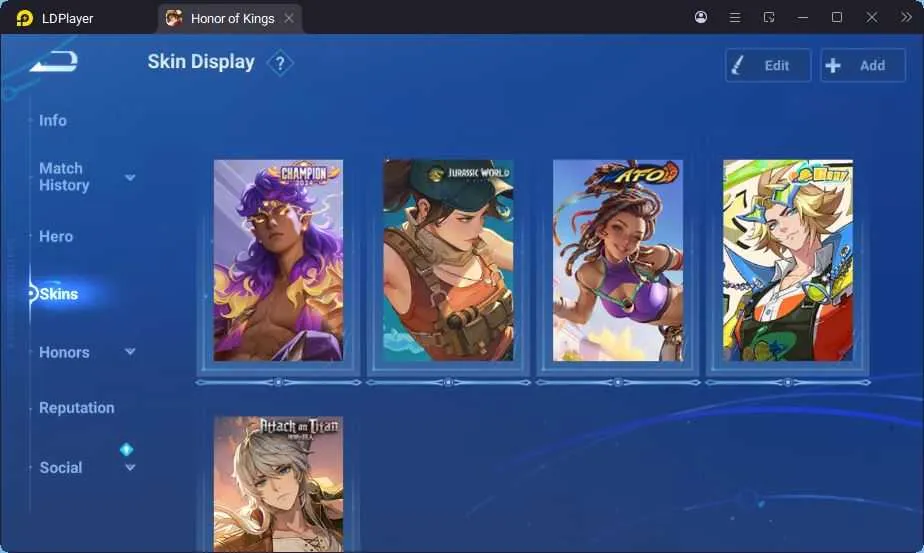
Task: Maximize the LDPlayer window
Action: point(837,17)
